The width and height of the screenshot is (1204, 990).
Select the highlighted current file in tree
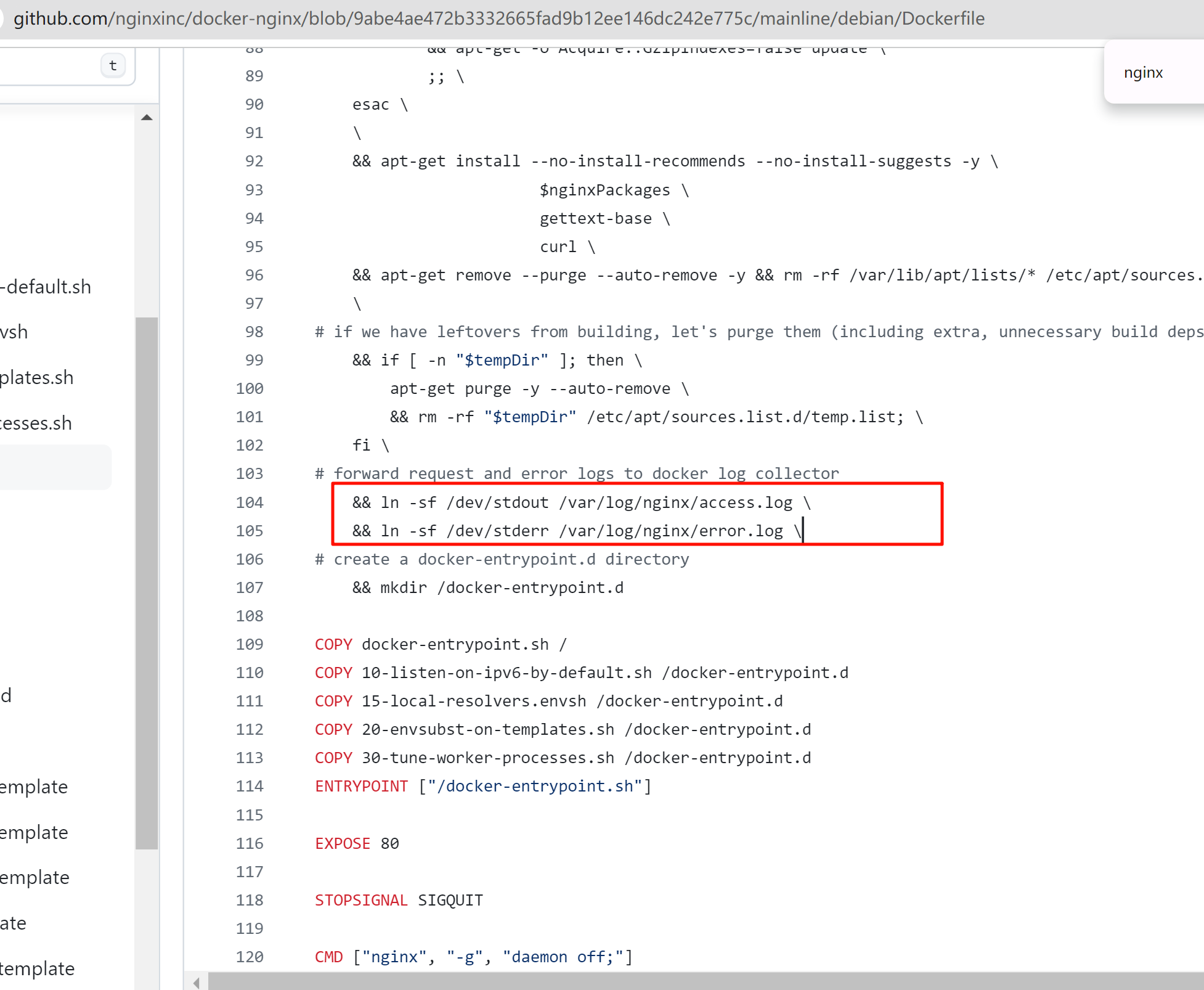pyautogui.click(x=54, y=467)
